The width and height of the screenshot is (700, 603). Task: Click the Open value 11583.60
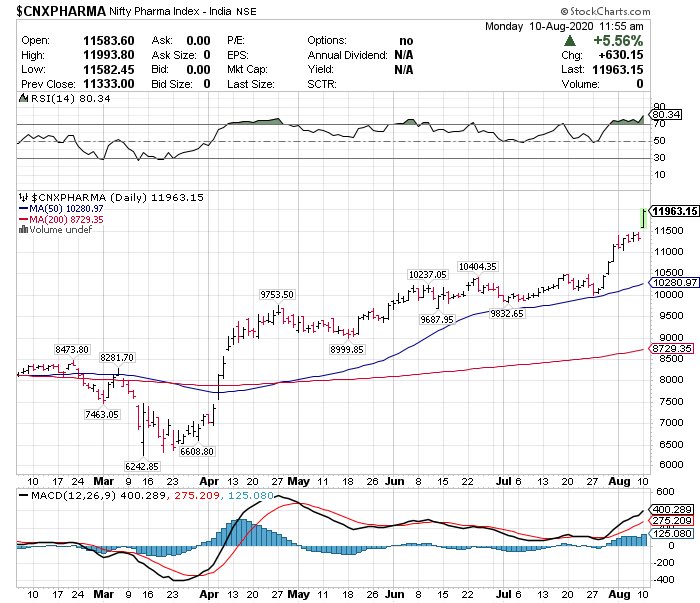[108, 41]
